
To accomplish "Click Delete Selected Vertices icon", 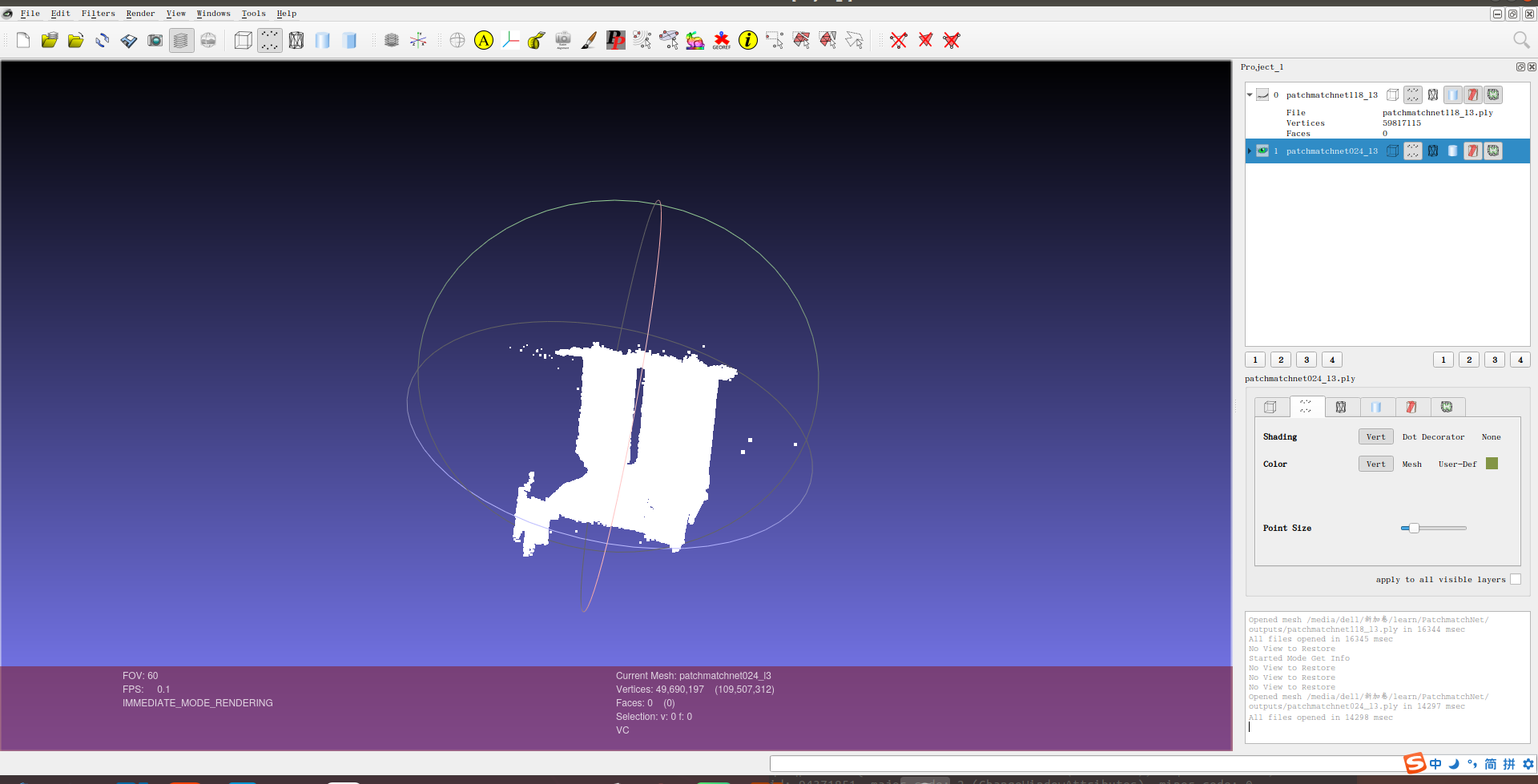I will point(899,40).
